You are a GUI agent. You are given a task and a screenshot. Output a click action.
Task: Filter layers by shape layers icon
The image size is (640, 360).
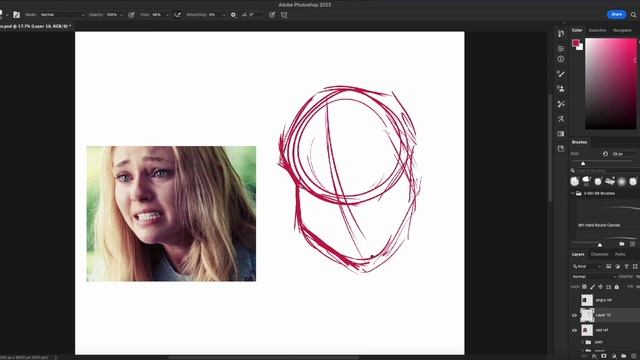click(x=635, y=267)
